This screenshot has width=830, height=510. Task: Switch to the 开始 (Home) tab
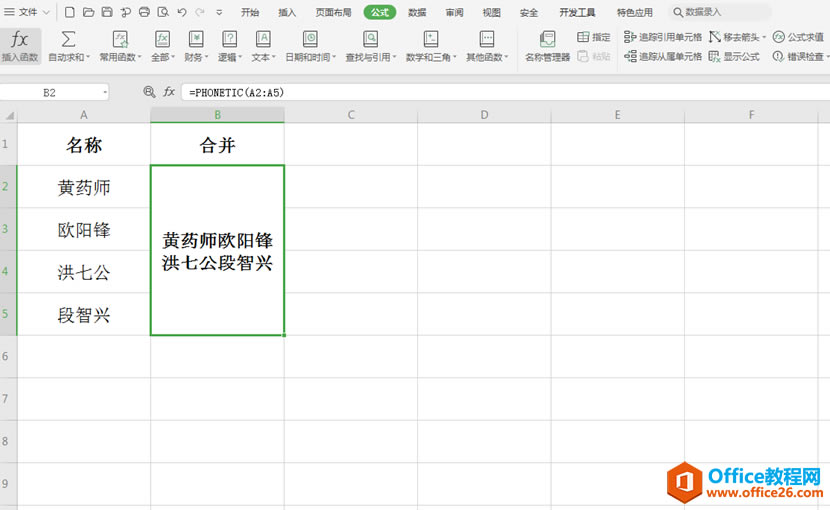(250, 13)
